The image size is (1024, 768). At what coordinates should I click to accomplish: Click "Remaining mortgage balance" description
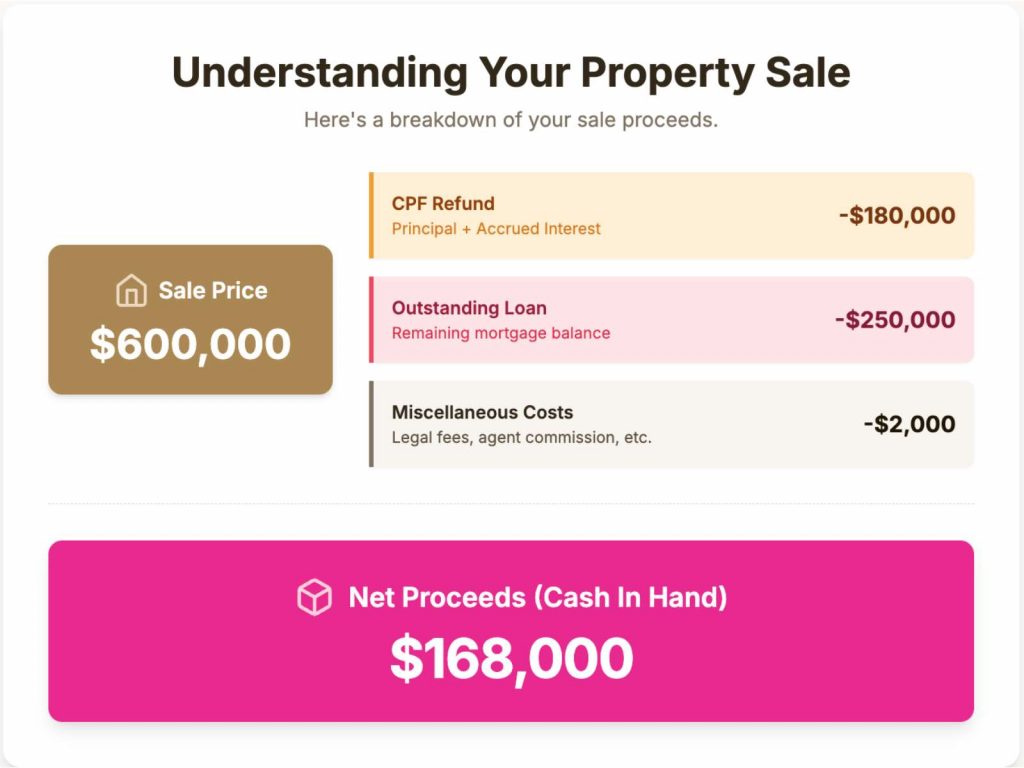(x=500, y=333)
